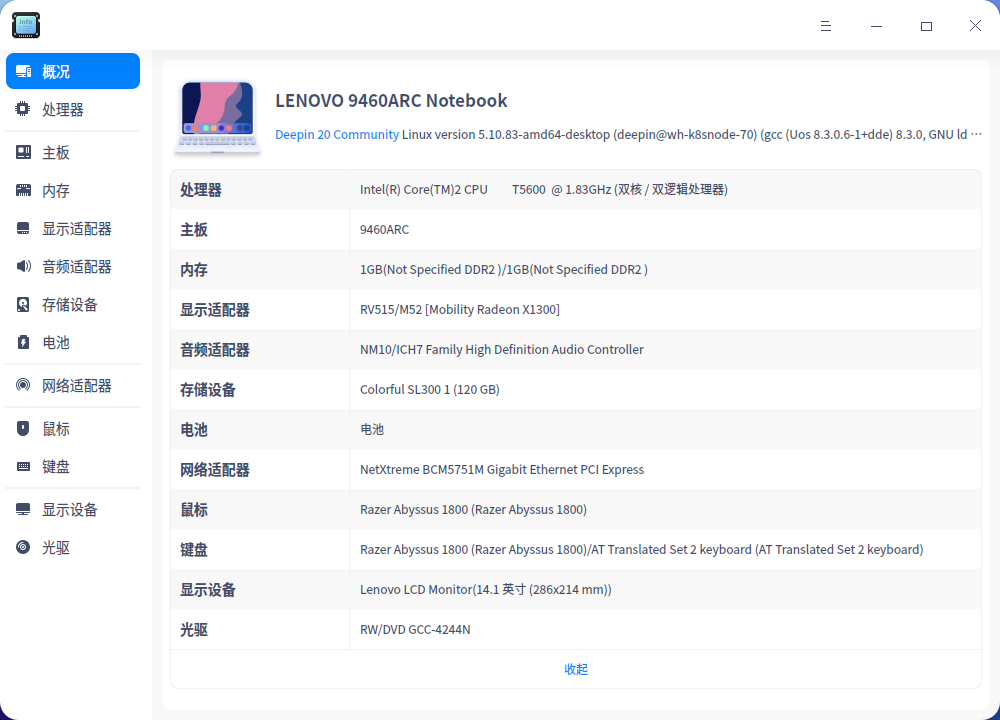
Task: Click the 音频适配器 speaker icon
Action: (x=22, y=266)
